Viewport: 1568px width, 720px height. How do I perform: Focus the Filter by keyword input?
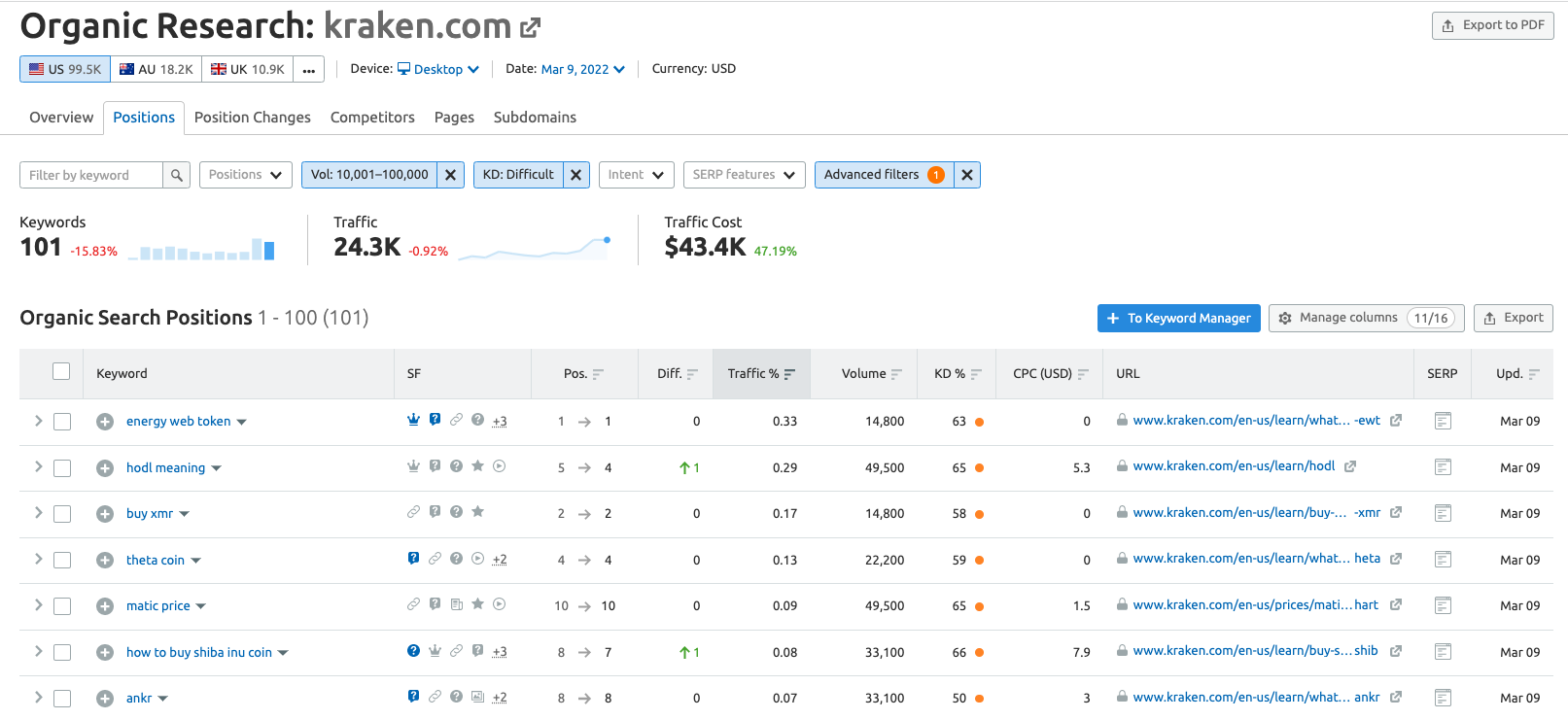(x=91, y=175)
